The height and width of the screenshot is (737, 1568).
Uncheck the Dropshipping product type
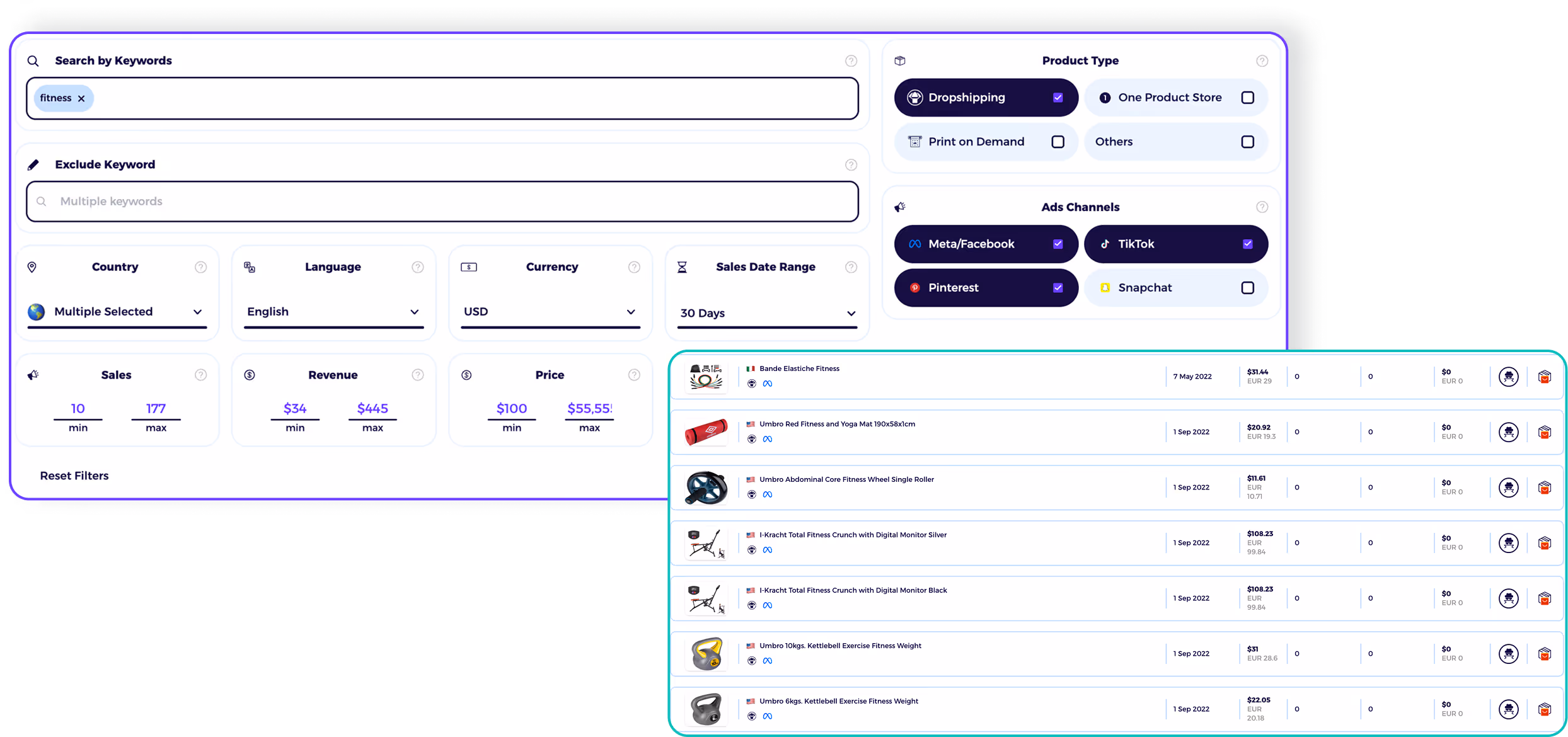coord(1058,98)
